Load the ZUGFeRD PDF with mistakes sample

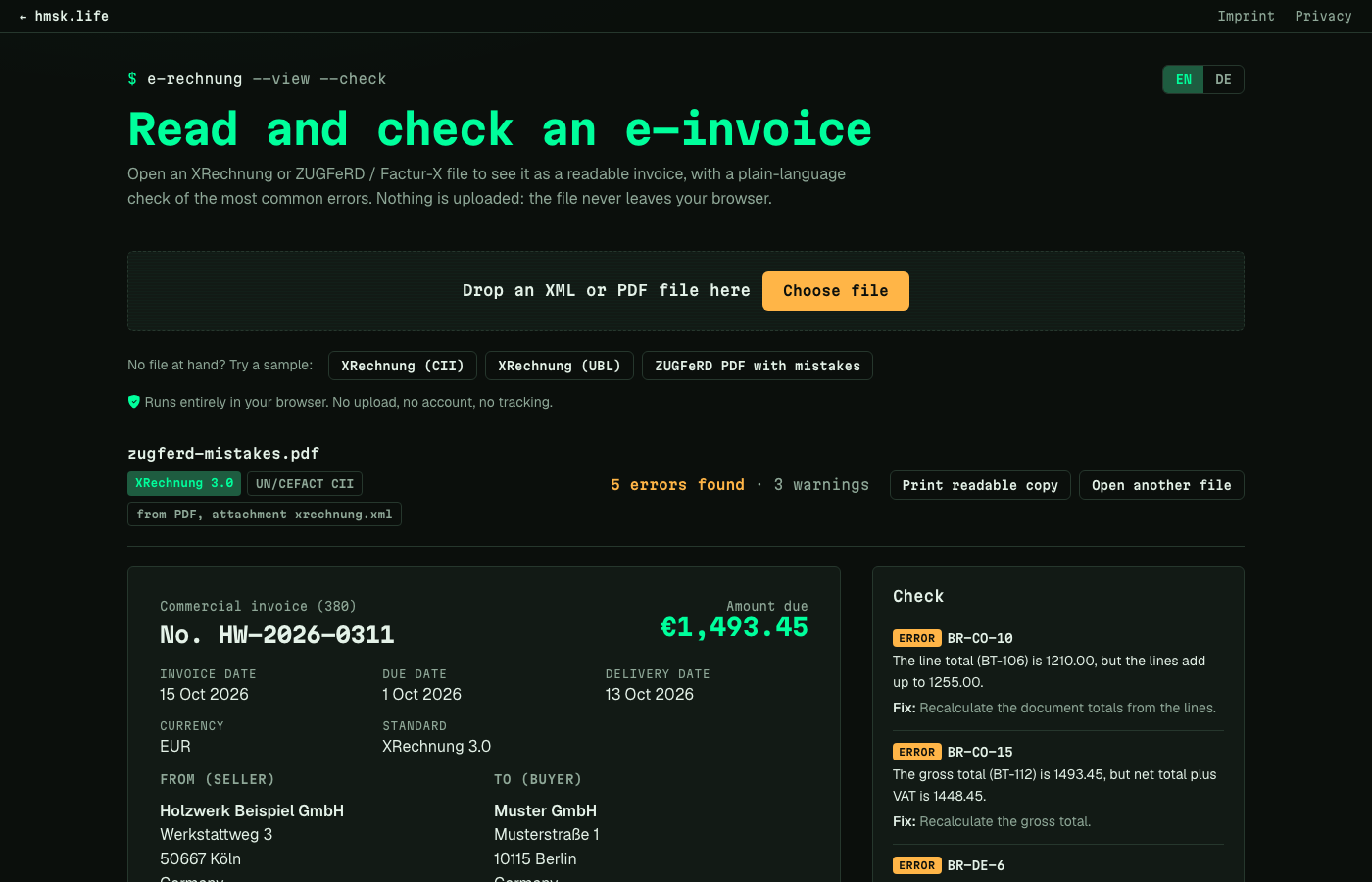(x=758, y=366)
